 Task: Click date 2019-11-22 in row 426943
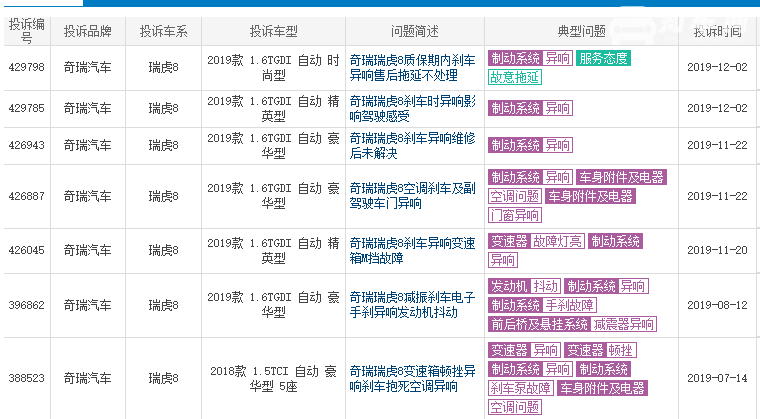point(717,145)
